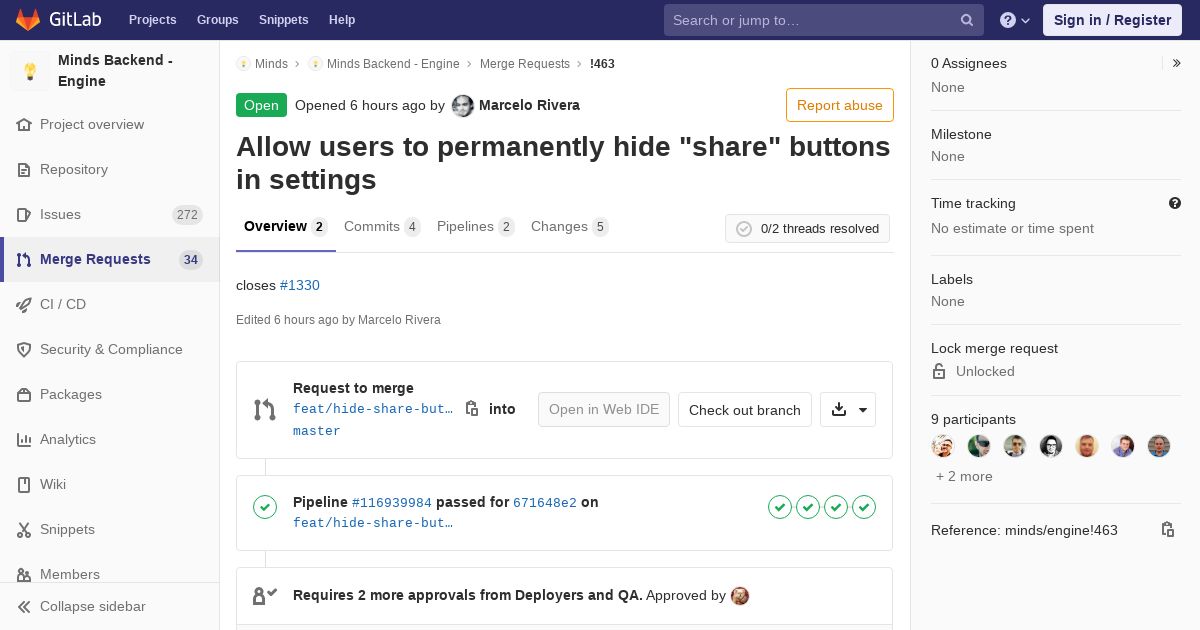Open CI / CD in the sidebar
This screenshot has height=630, width=1200.
[63, 304]
